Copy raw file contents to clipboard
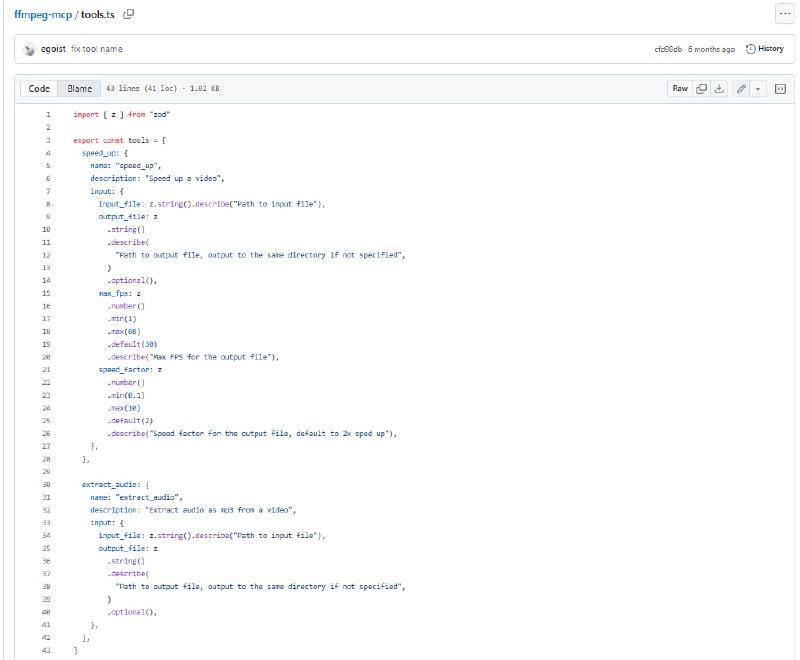Image resolution: width=800 pixels, height=660 pixels. coord(702,88)
